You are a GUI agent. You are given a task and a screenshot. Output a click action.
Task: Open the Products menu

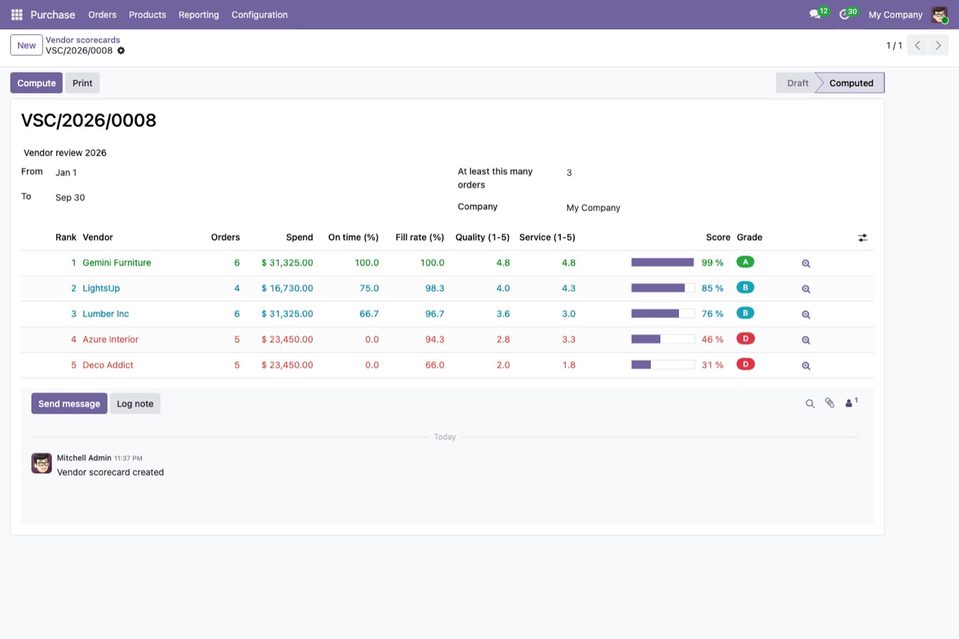pyautogui.click(x=147, y=15)
